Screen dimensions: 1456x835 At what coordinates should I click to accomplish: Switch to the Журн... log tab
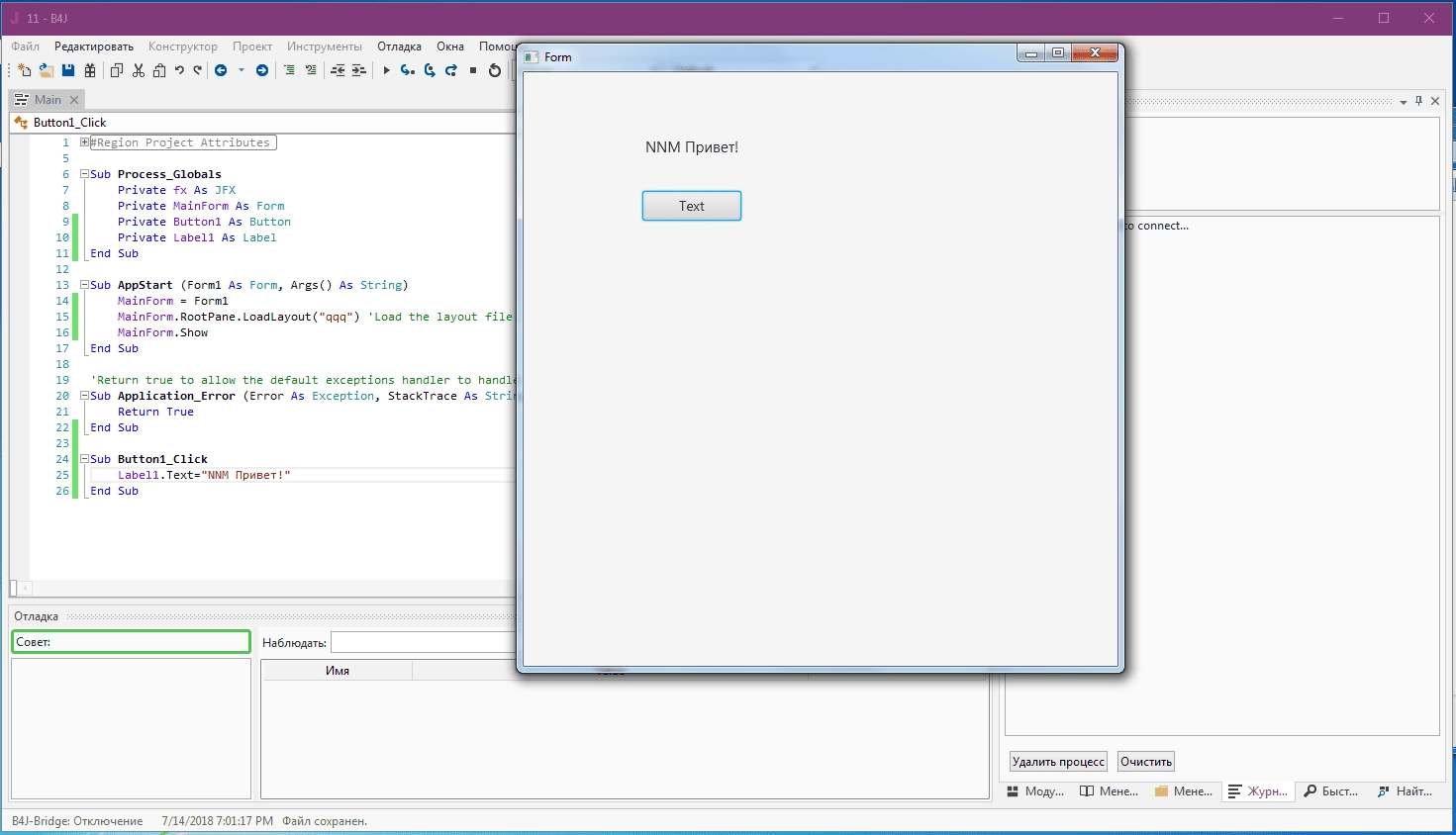[x=1258, y=791]
